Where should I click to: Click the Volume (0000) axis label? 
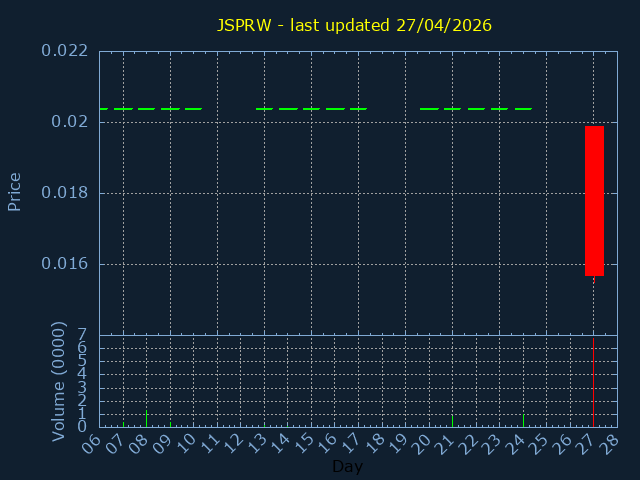59,381
